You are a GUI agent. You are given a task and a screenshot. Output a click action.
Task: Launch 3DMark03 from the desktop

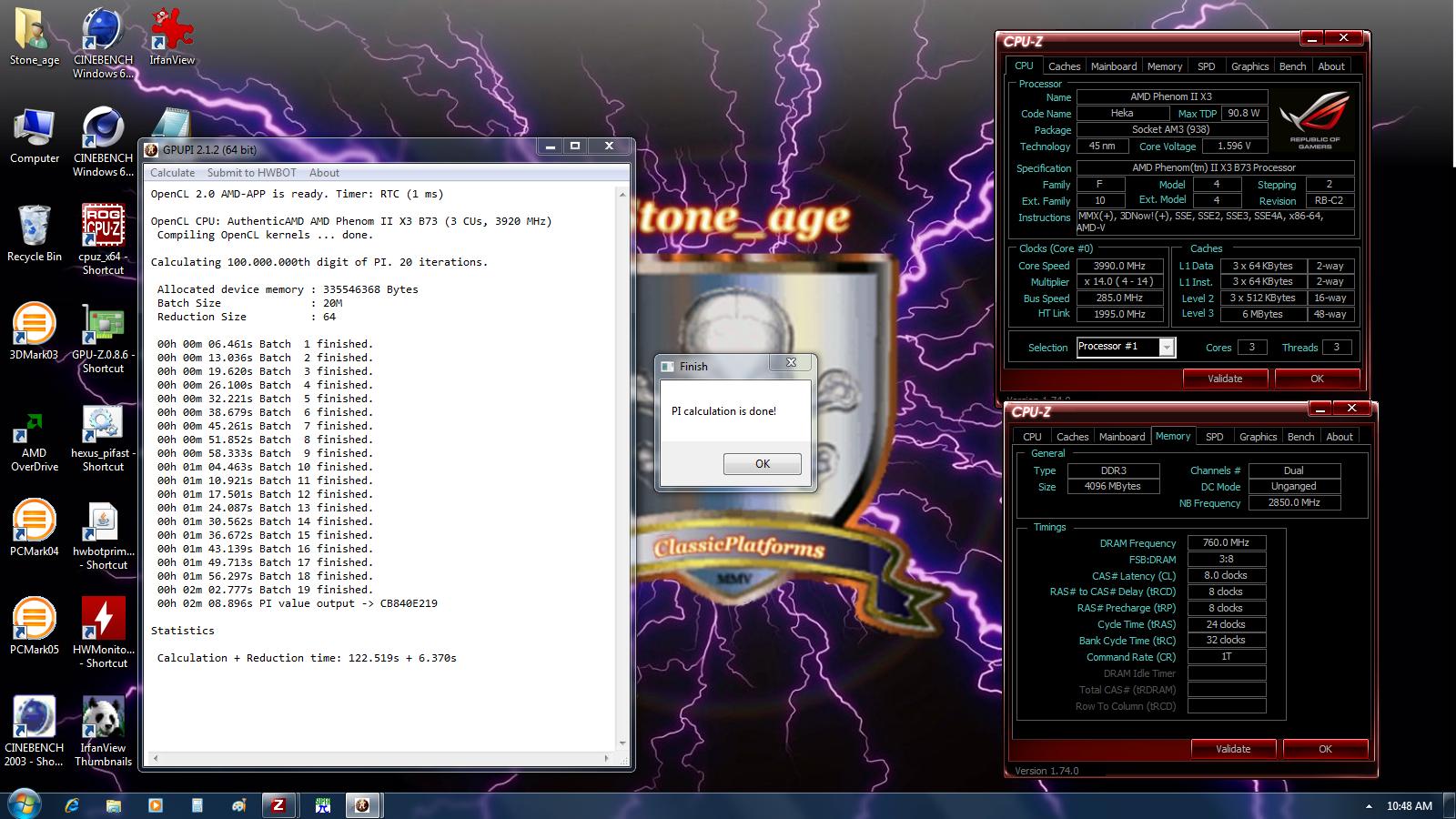[35, 332]
